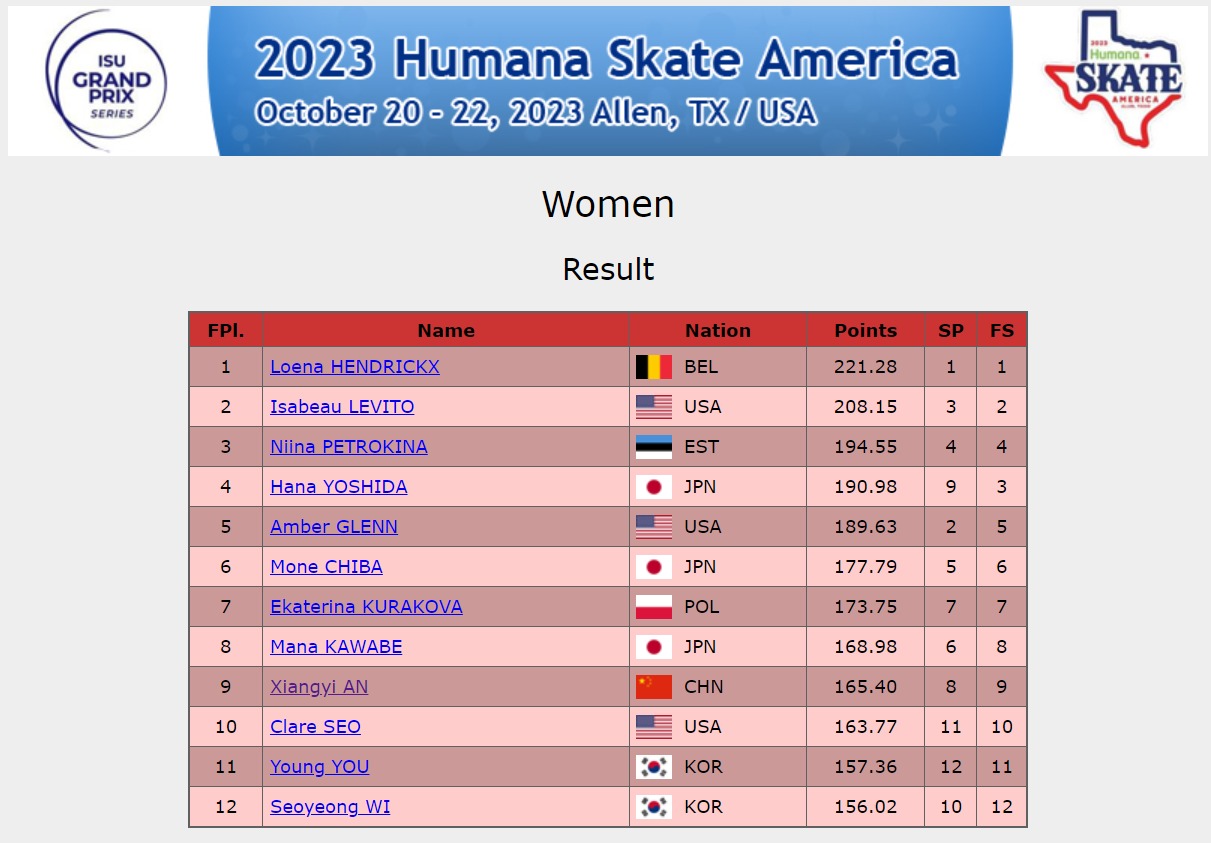
Task: Open Isabeau LEVITO's profile link
Action: [342, 407]
